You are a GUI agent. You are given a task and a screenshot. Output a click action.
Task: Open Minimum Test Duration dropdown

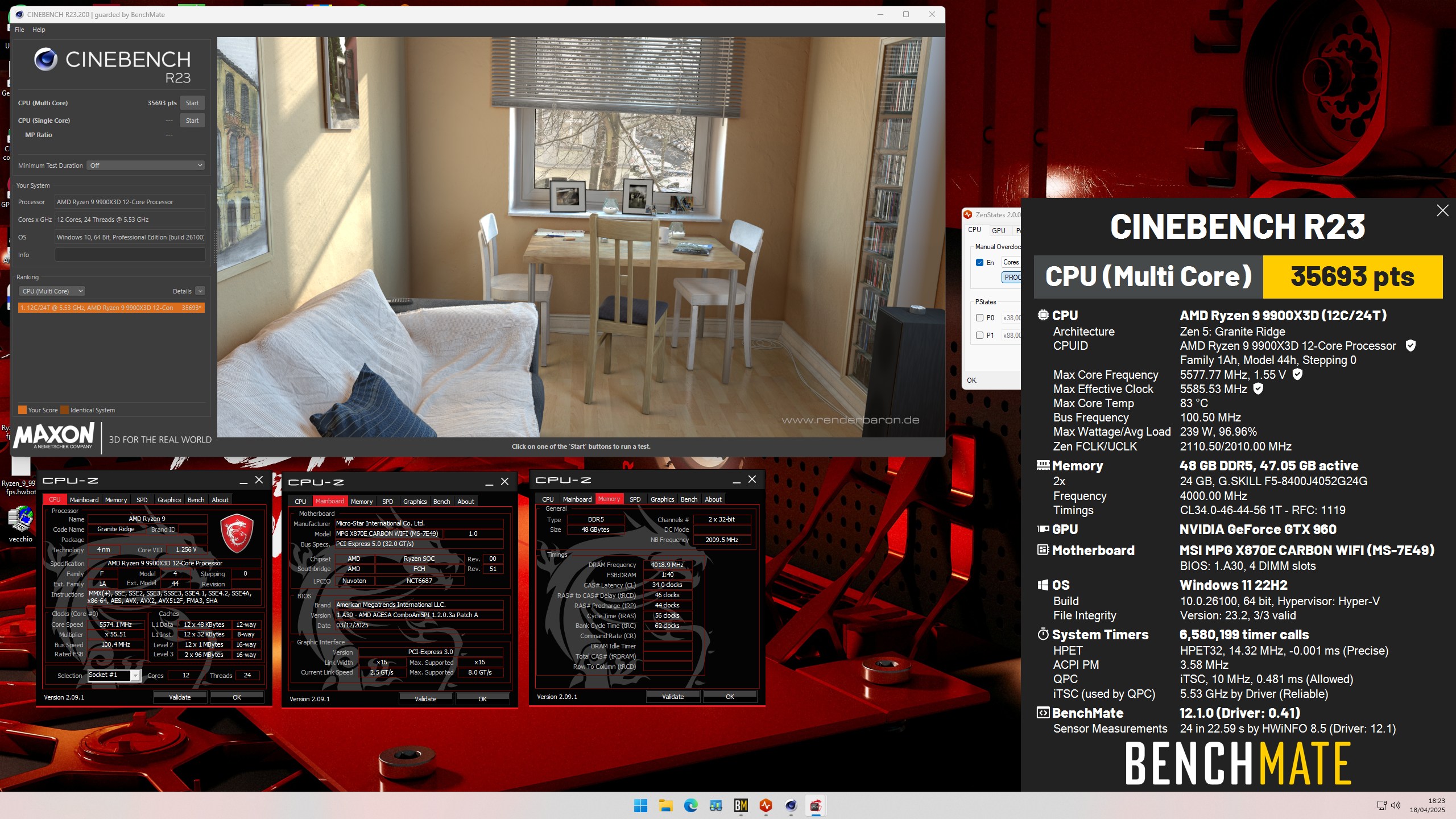tap(146, 166)
